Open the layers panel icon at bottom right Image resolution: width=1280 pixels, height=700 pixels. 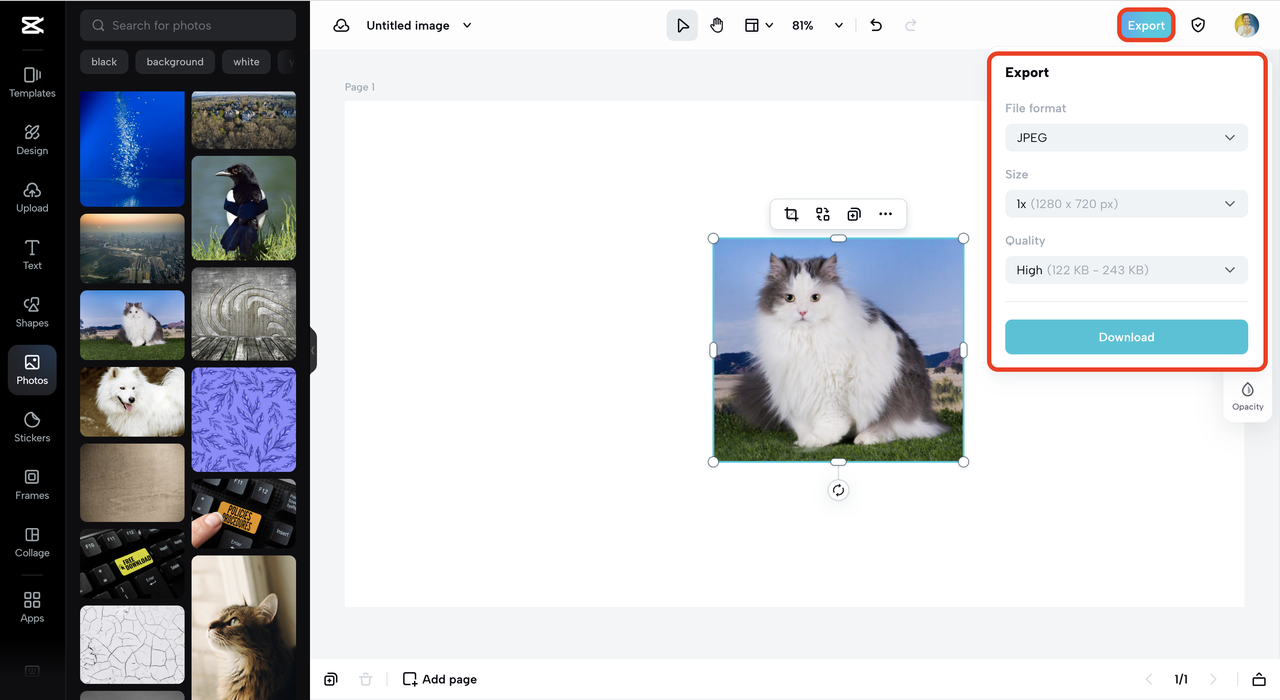tap(1259, 679)
